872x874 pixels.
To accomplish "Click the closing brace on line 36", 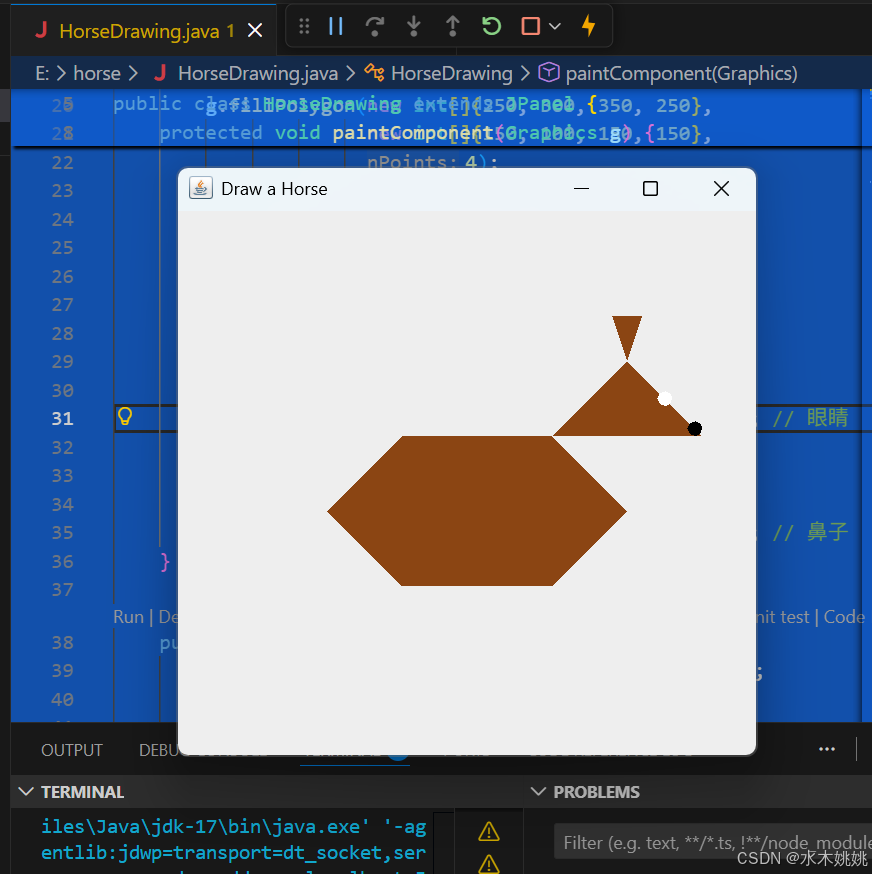I will point(165,562).
